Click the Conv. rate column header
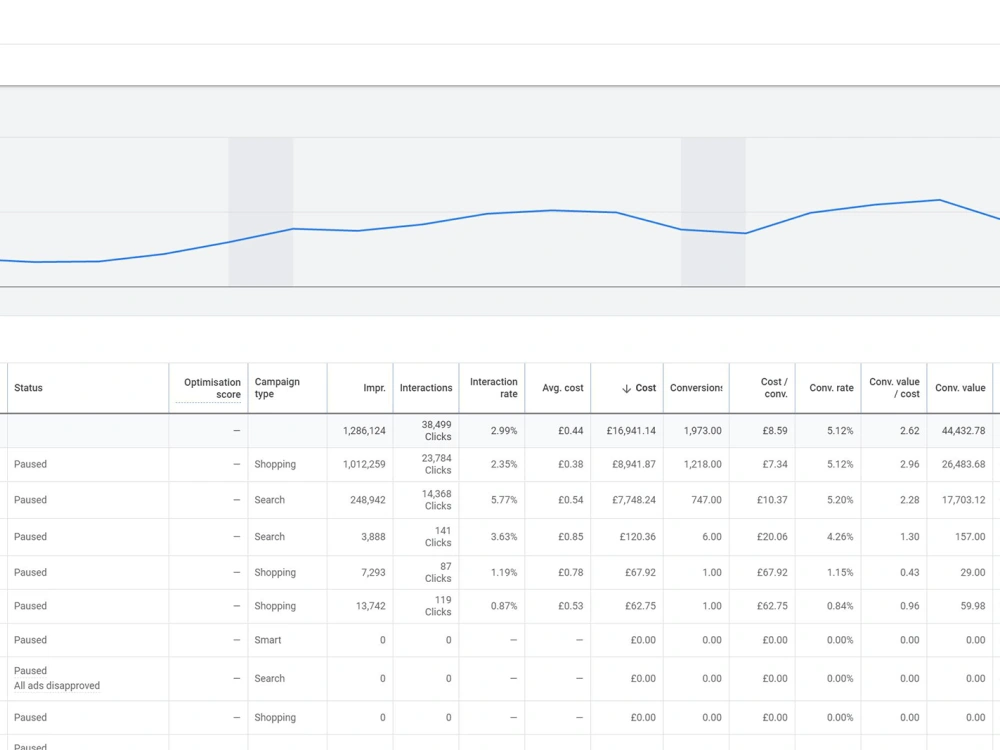The height and width of the screenshot is (750, 1000). pyautogui.click(x=831, y=388)
